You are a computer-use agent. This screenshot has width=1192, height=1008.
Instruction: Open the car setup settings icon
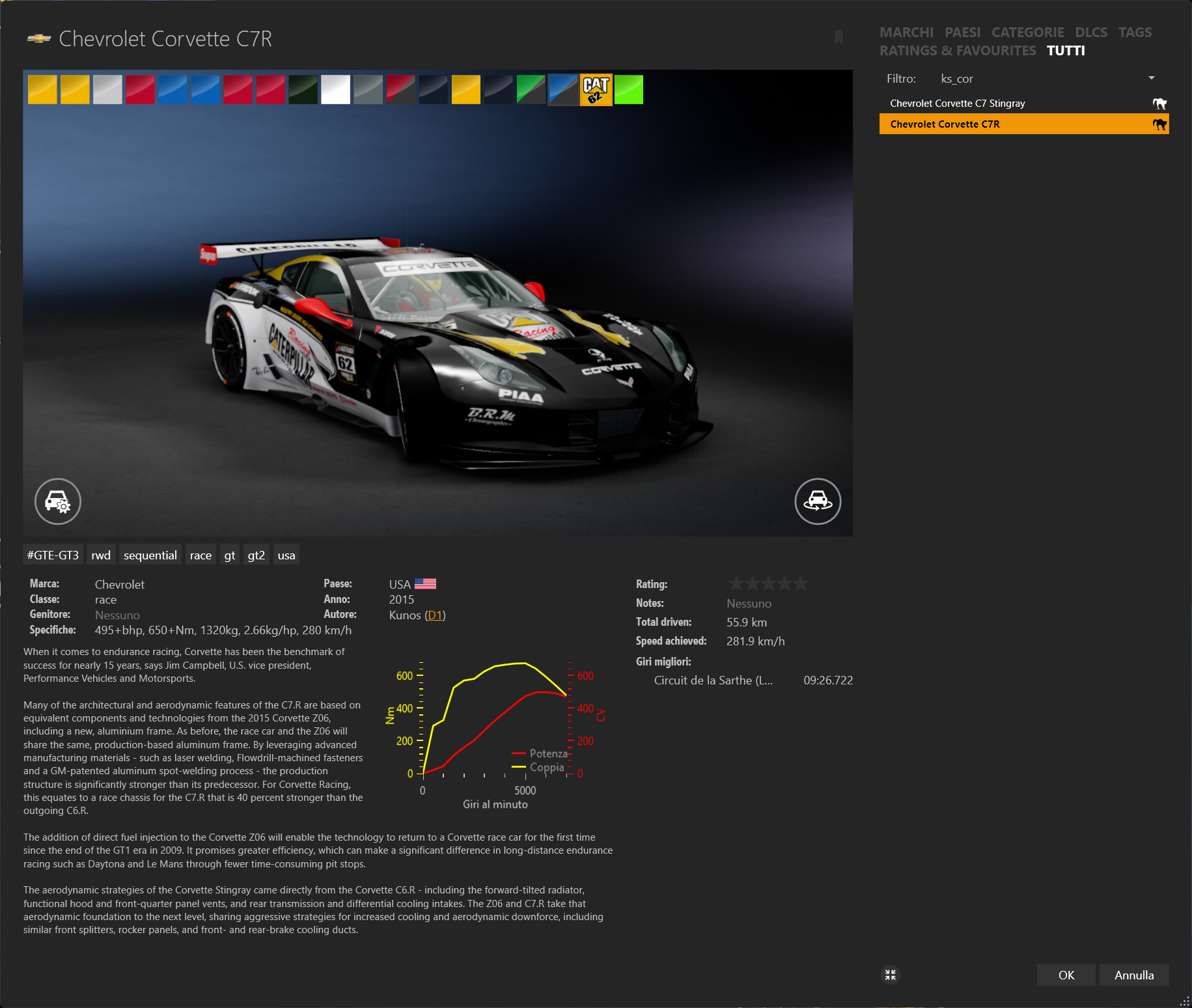57,501
